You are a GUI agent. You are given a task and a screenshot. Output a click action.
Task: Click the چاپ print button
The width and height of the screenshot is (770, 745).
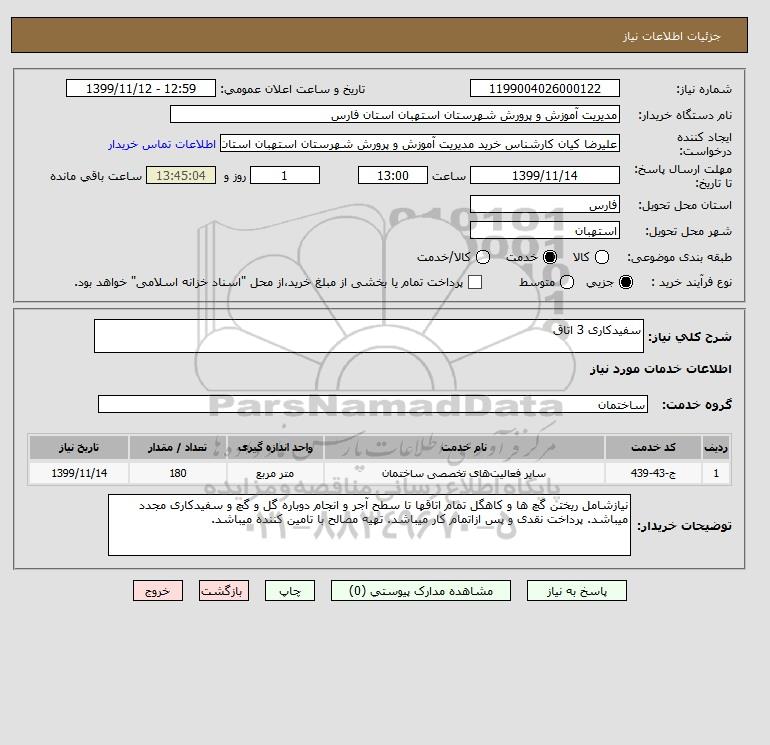(x=290, y=591)
